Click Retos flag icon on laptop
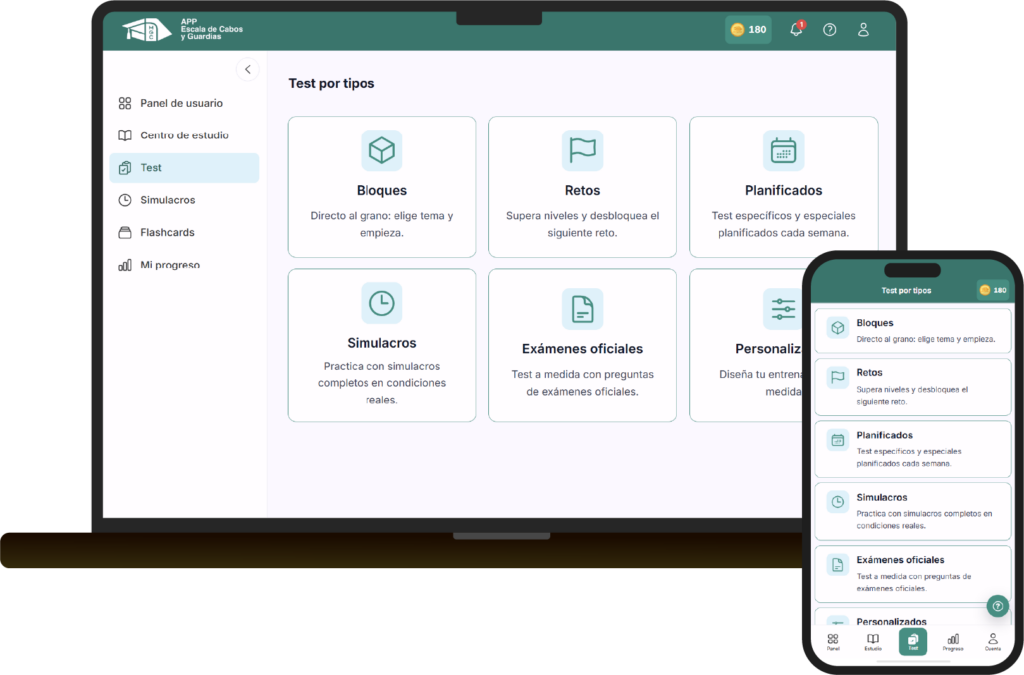This screenshot has width=1024, height=675. point(582,151)
